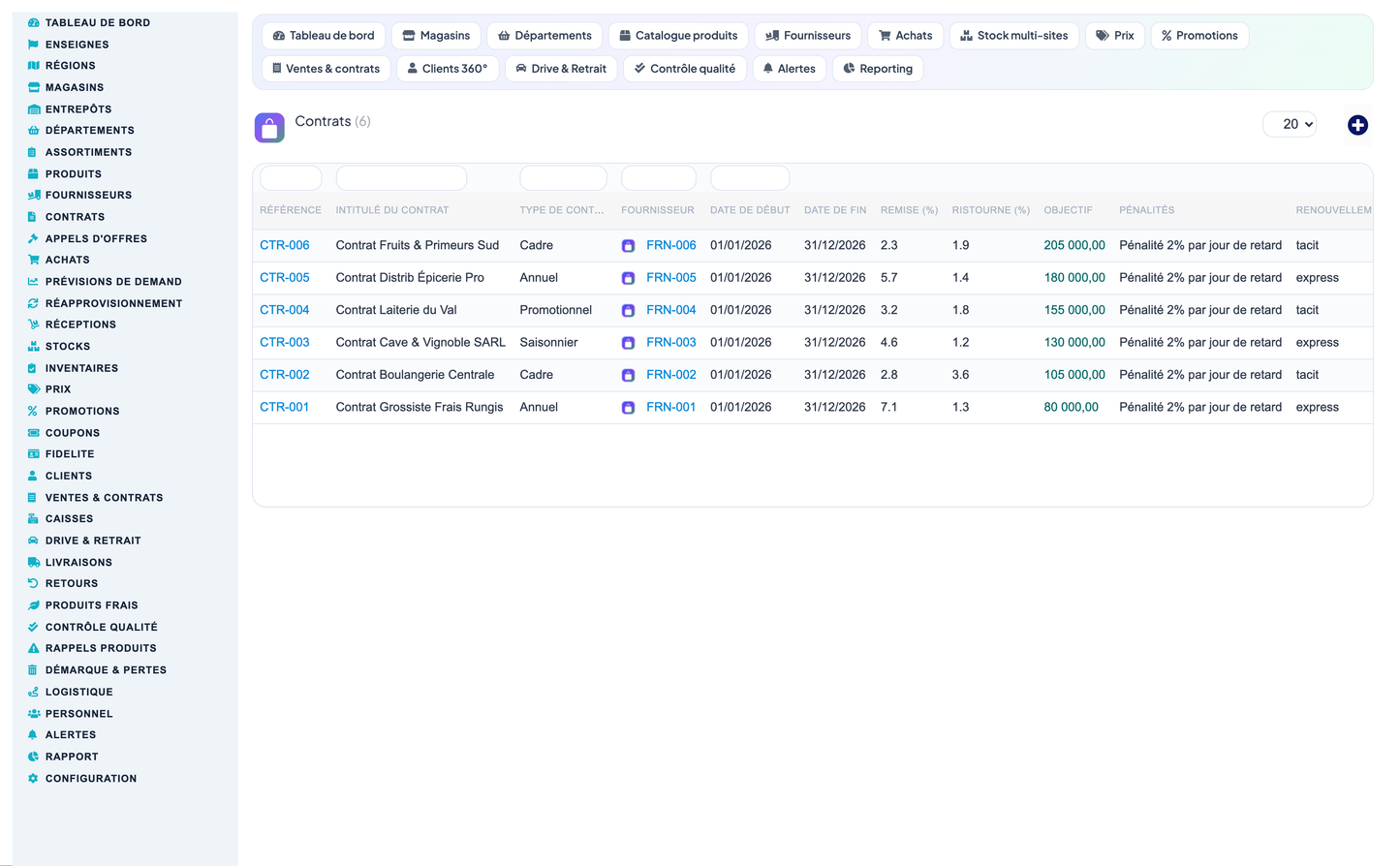This screenshot has height=866, width=1400.
Task: Open Fournisseurs in the sidebar
Action: coord(88,195)
